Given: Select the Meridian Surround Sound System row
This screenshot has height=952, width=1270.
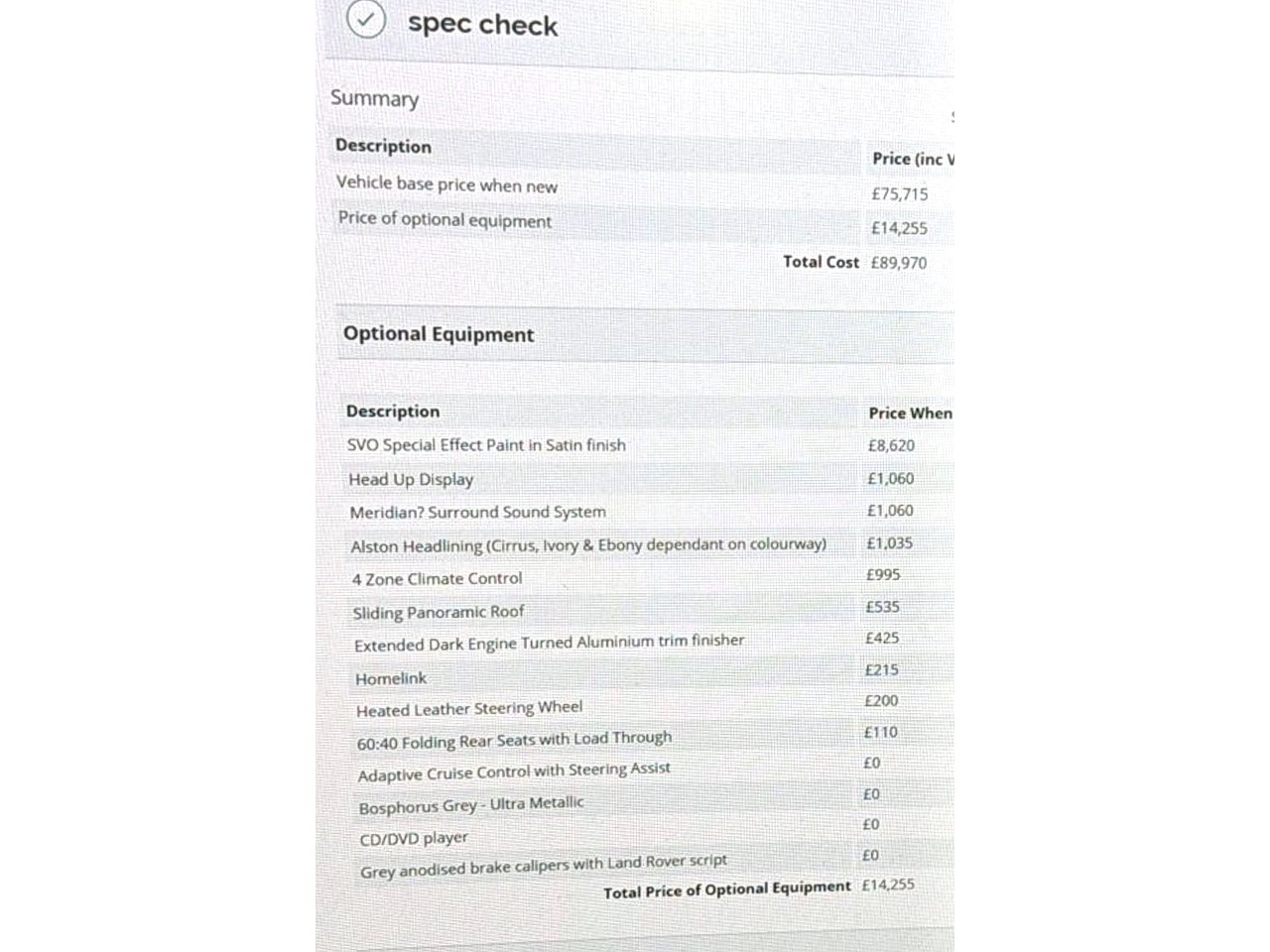Looking at the screenshot, I should click(477, 512).
